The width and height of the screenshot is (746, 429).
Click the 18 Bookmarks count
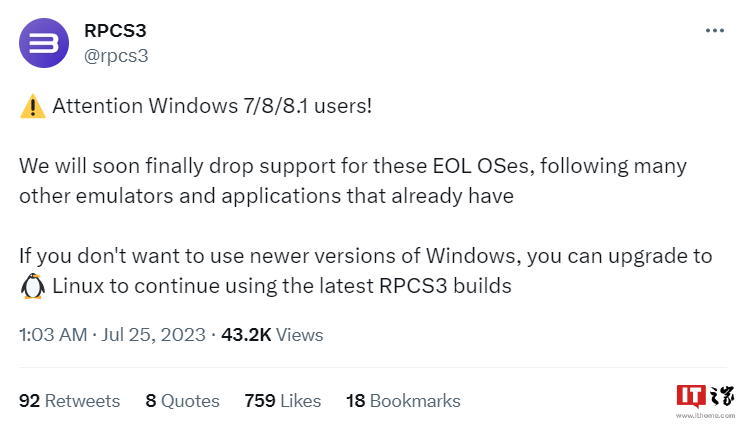pos(403,401)
